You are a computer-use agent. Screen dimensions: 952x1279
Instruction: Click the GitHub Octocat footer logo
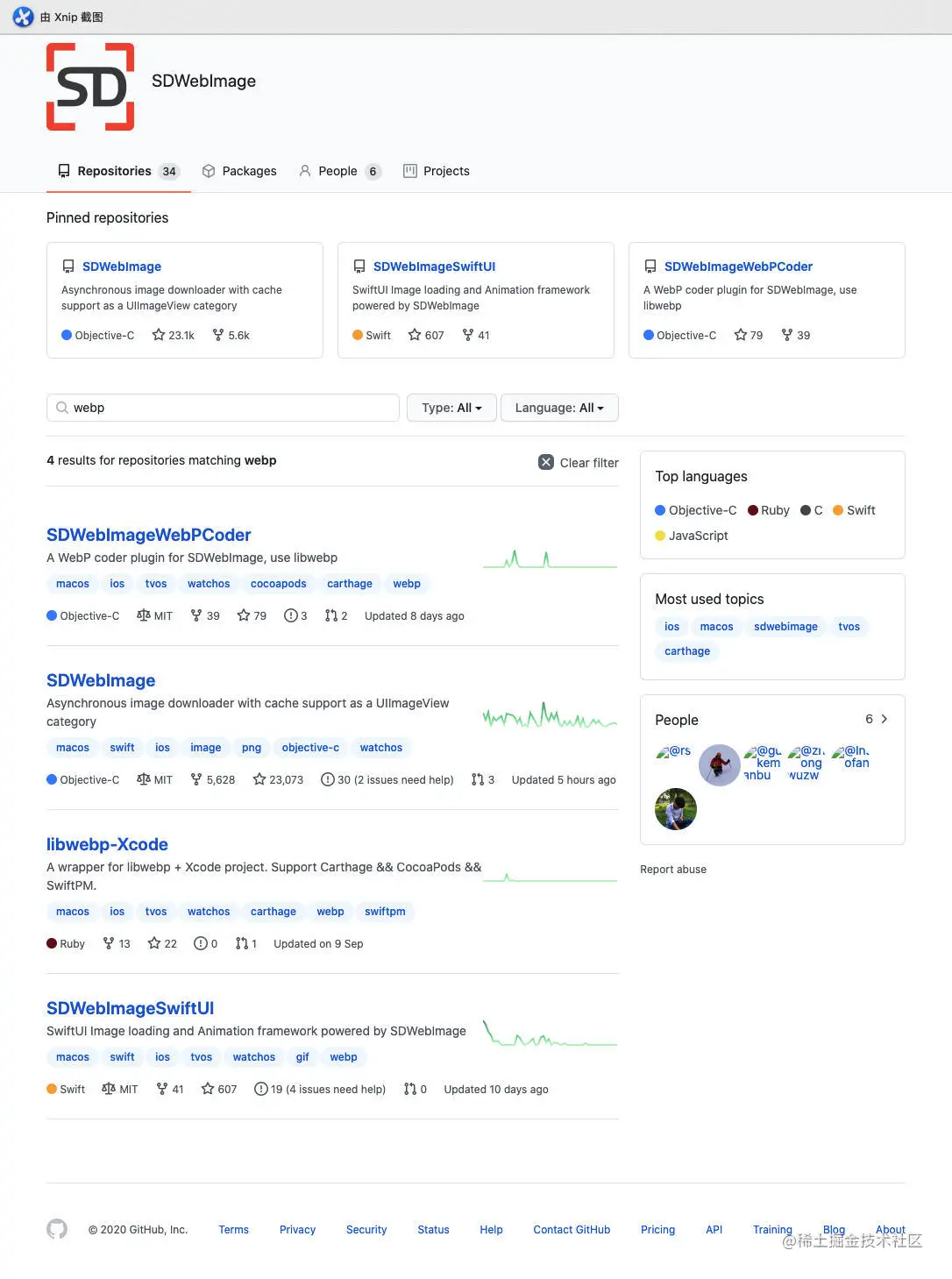pos(57,1229)
